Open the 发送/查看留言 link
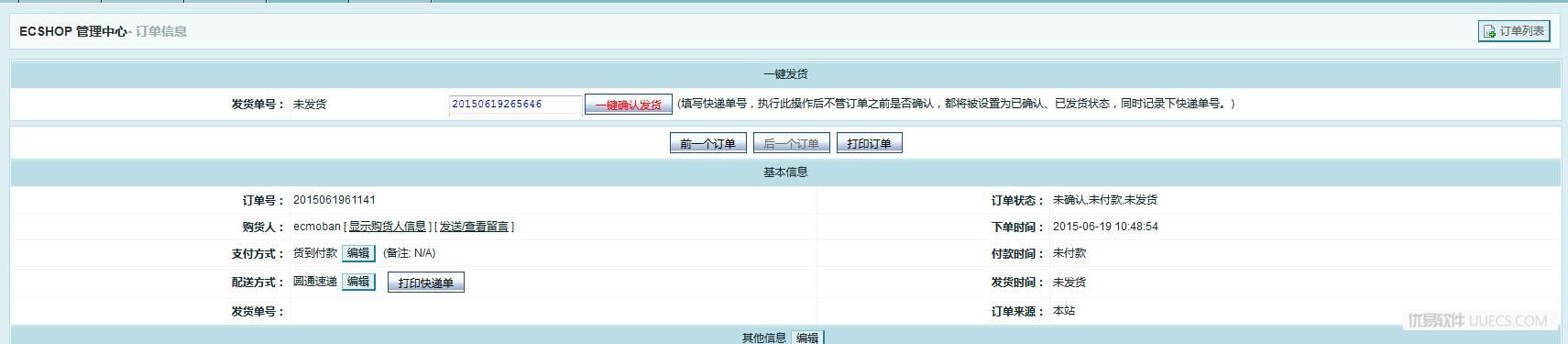 474,227
